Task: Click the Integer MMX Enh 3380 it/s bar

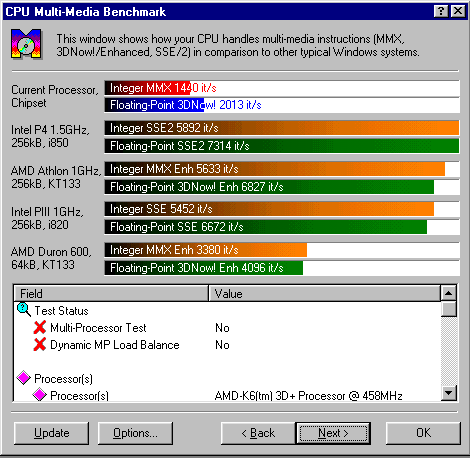Action: tap(282, 250)
